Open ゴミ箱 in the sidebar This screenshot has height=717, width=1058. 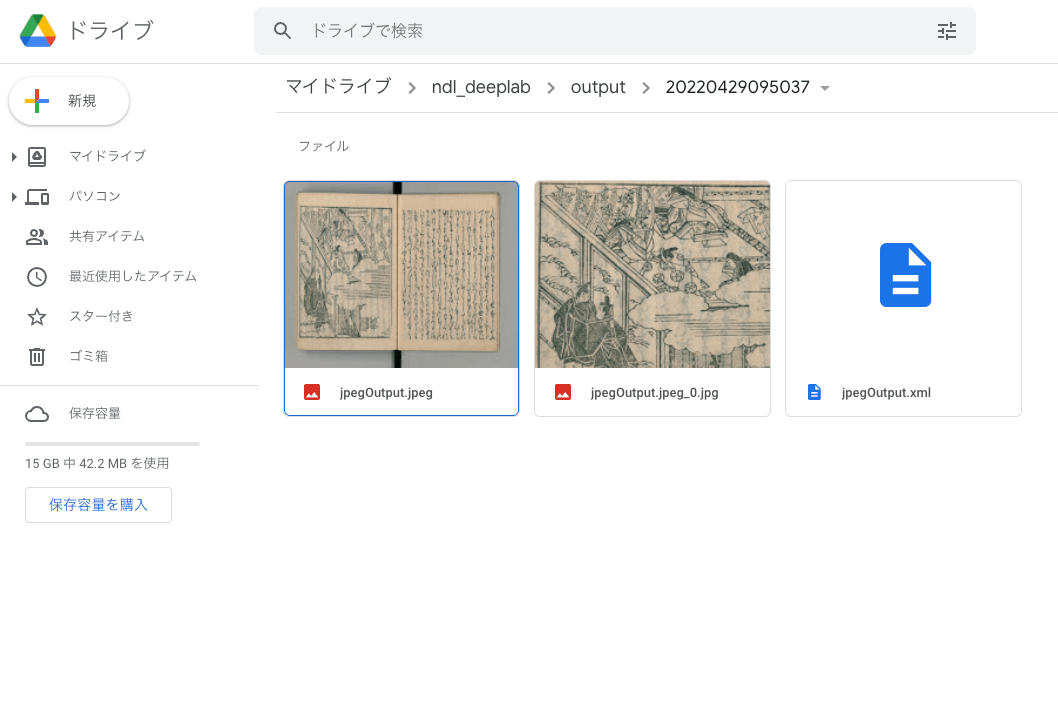pos(88,355)
